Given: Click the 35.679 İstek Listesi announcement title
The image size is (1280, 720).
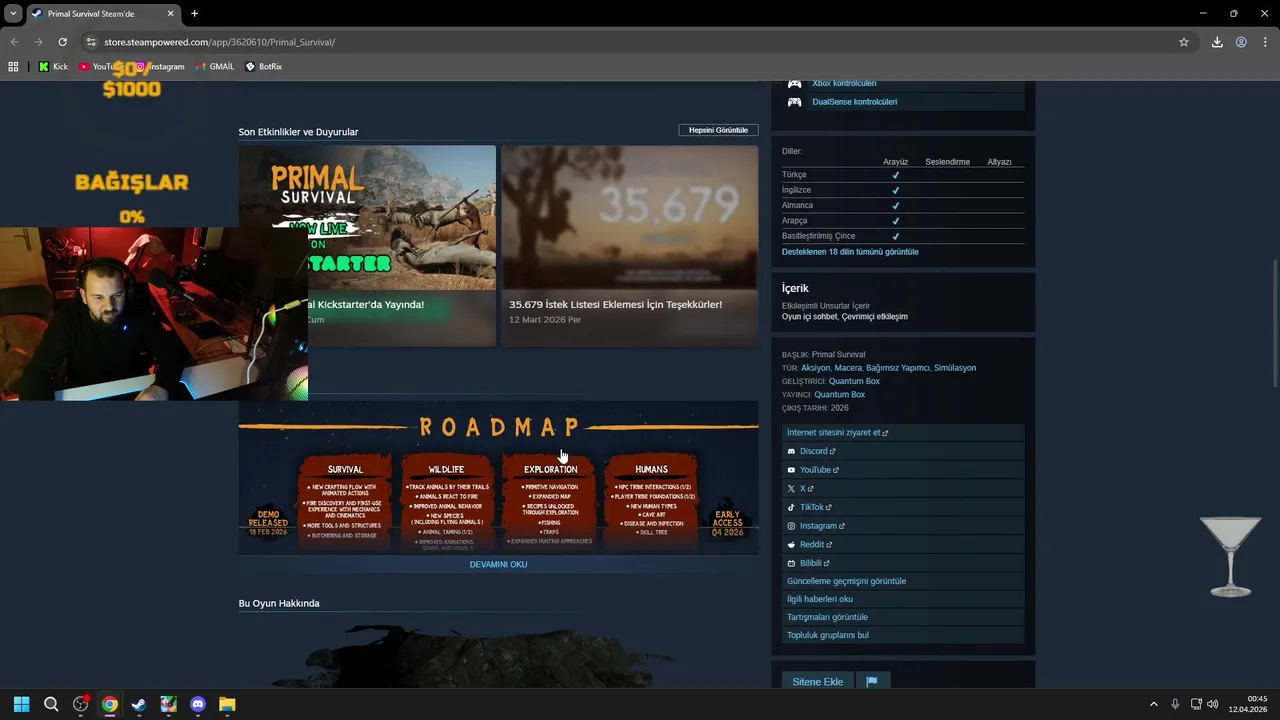Looking at the screenshot, I should point(615,304).
